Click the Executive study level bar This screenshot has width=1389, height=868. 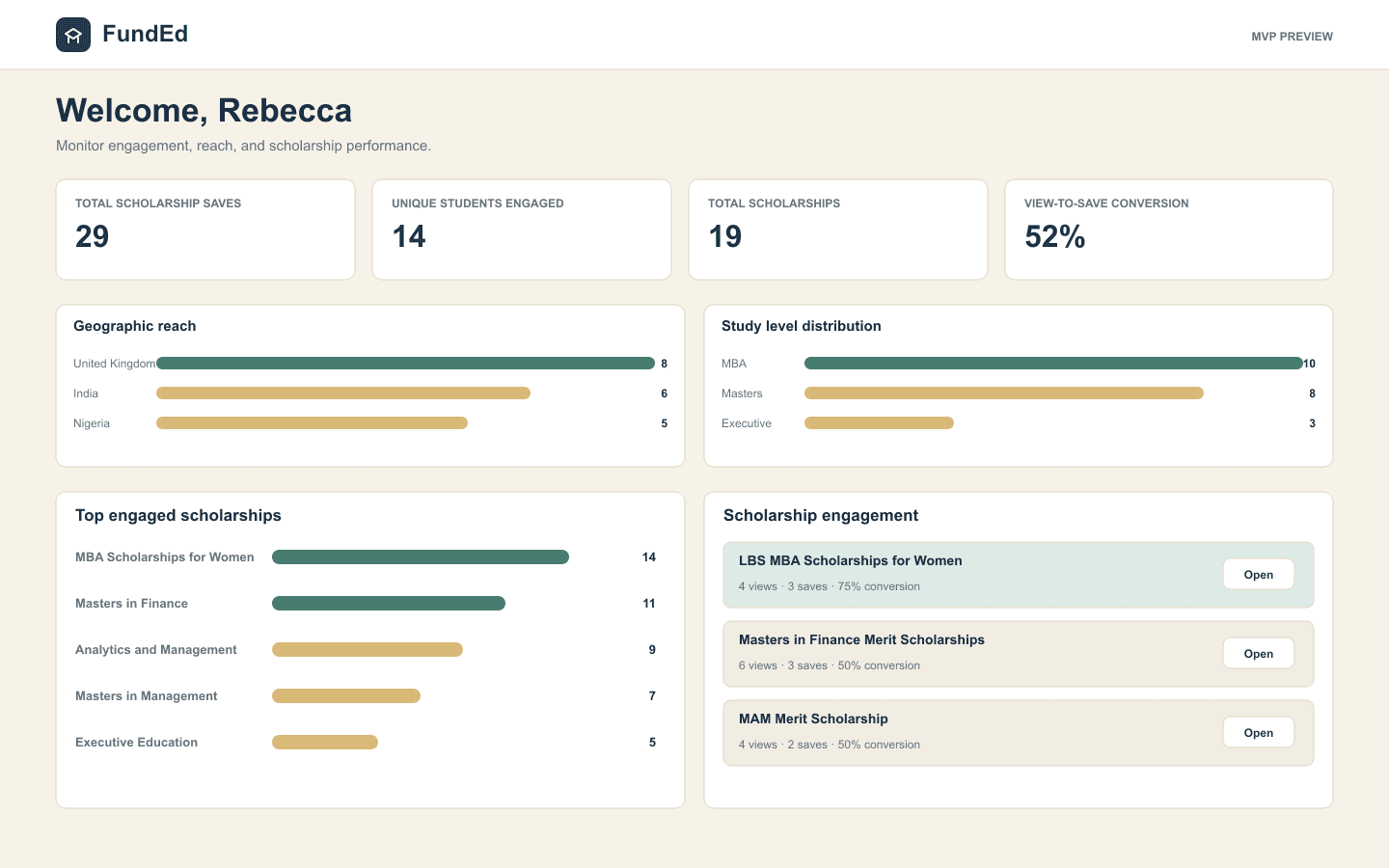[x=879, y=423]
